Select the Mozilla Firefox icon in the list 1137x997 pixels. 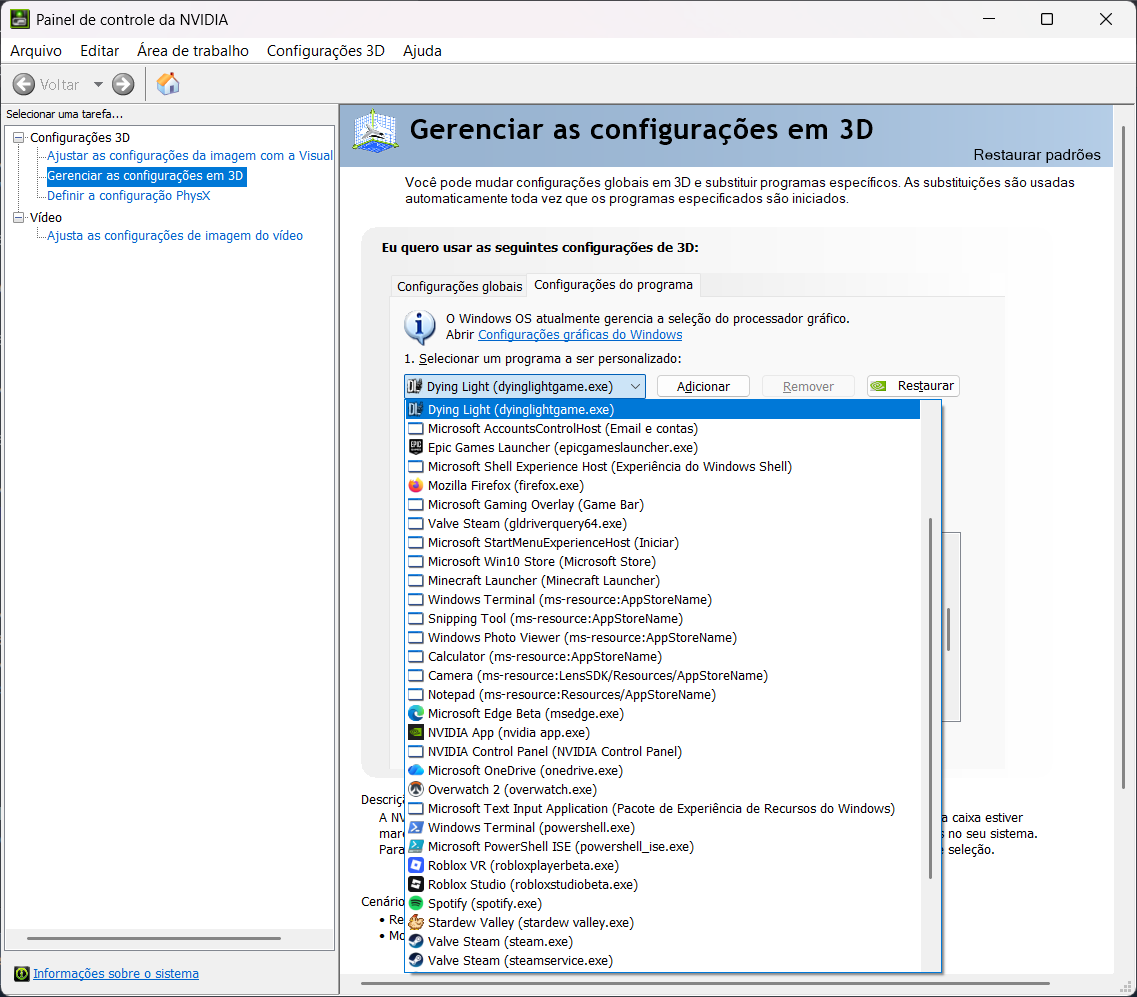pyautogui.click(x=415, y=486)
